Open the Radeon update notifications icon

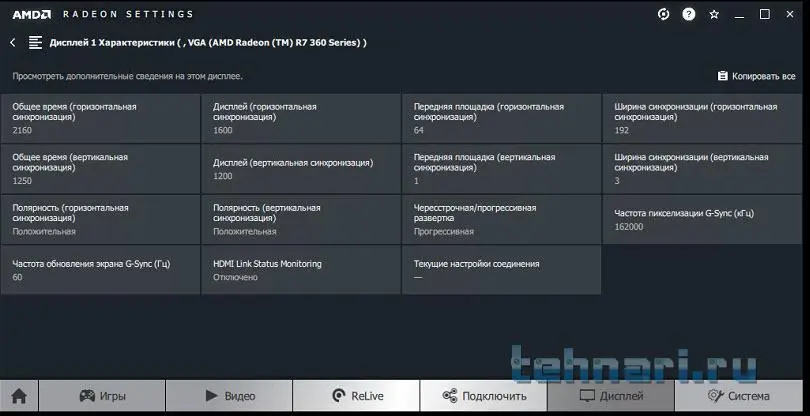pos(663,14)
